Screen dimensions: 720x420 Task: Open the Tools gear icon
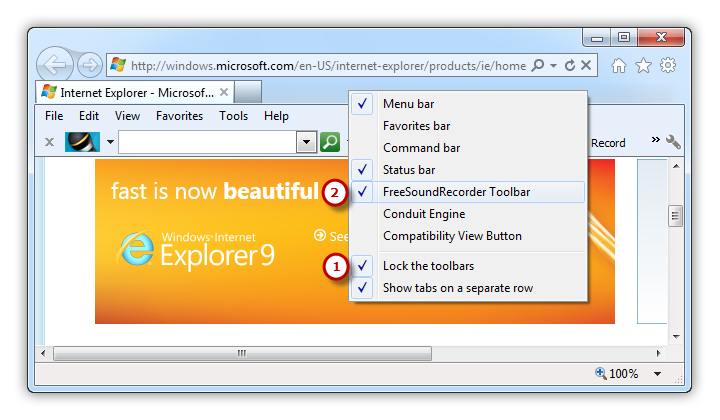(x=668, y=65)
